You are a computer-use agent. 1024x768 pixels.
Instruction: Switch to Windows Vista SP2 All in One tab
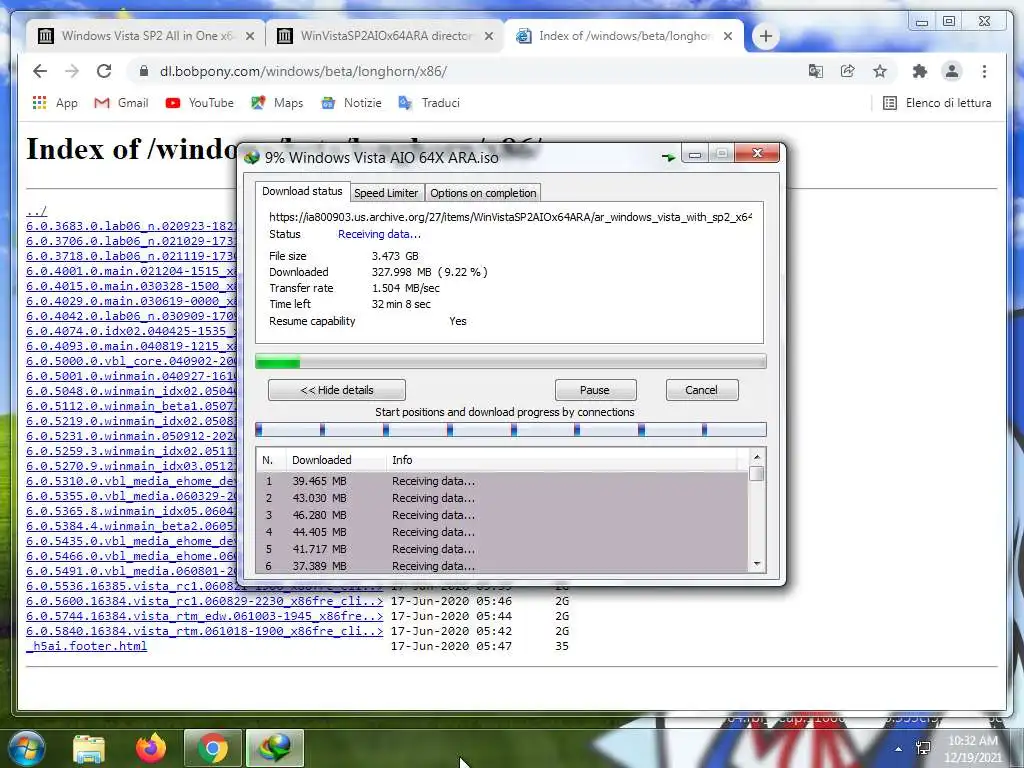tap(147, 36)
